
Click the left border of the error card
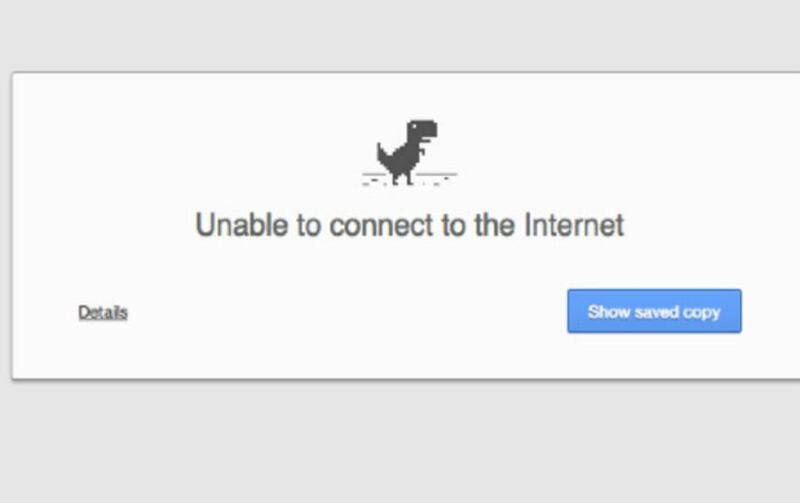[12, 225]
